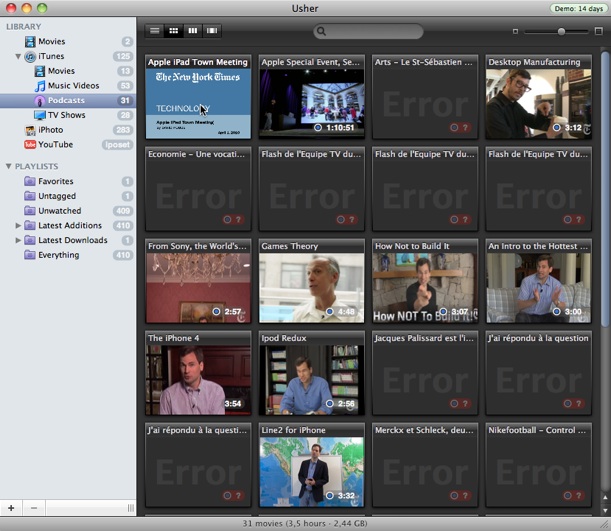611x531 pixels.
Task: Select the Apple iPad Town Meeting video
Action: [198, 97]
